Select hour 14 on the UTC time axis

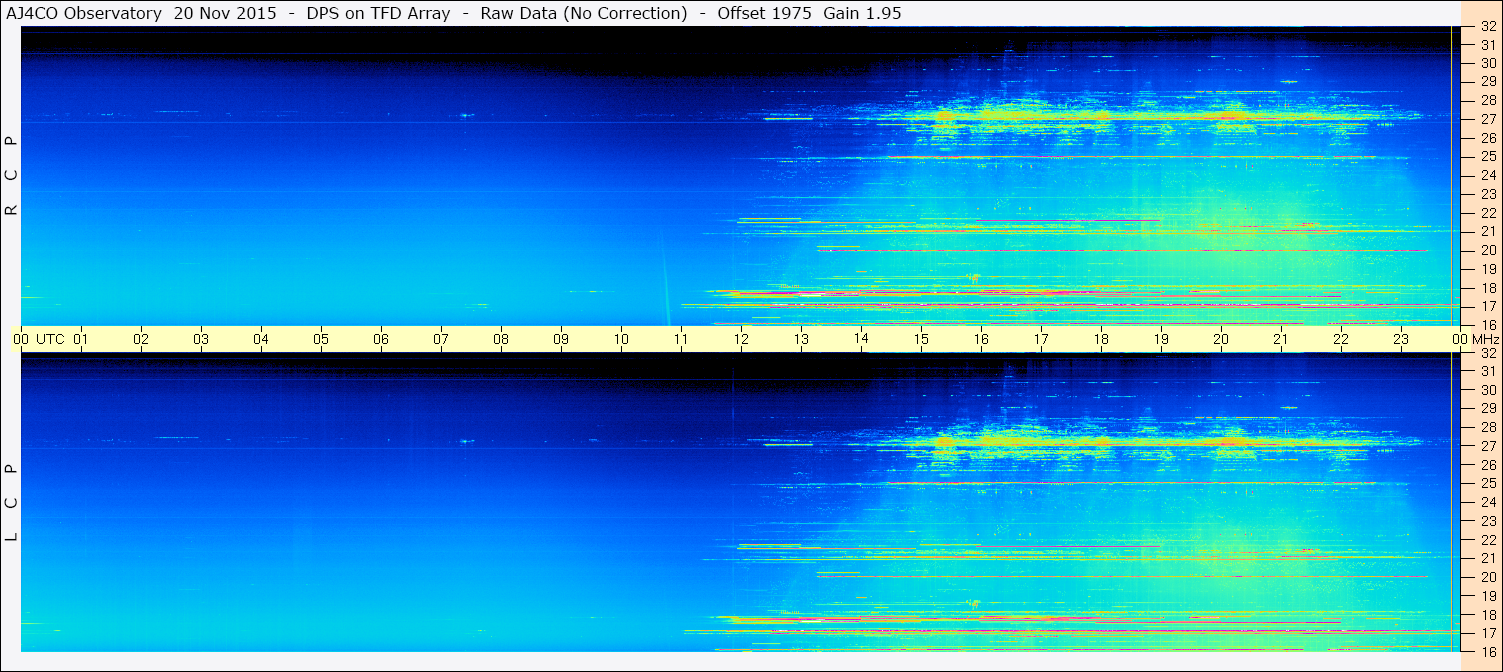(861, 339)
